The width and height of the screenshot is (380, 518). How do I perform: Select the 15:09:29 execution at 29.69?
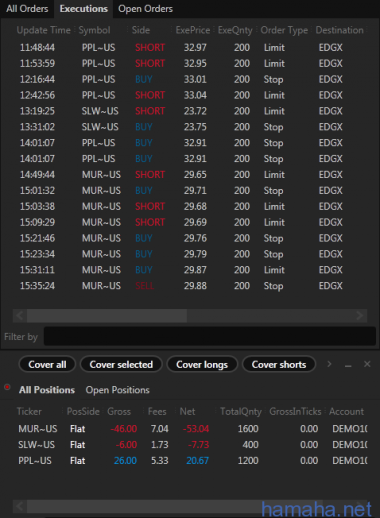(190, 222)
